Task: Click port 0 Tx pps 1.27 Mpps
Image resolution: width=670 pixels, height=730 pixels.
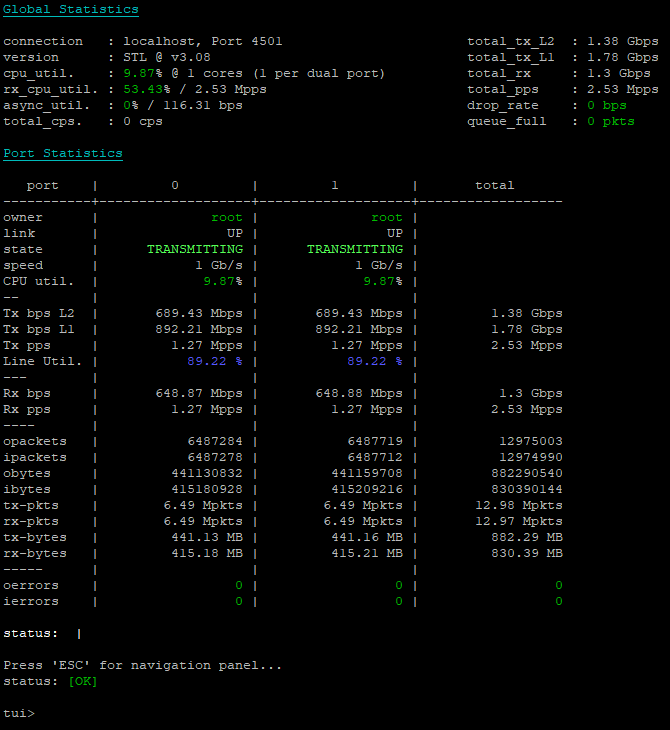Action: (207, 345)
